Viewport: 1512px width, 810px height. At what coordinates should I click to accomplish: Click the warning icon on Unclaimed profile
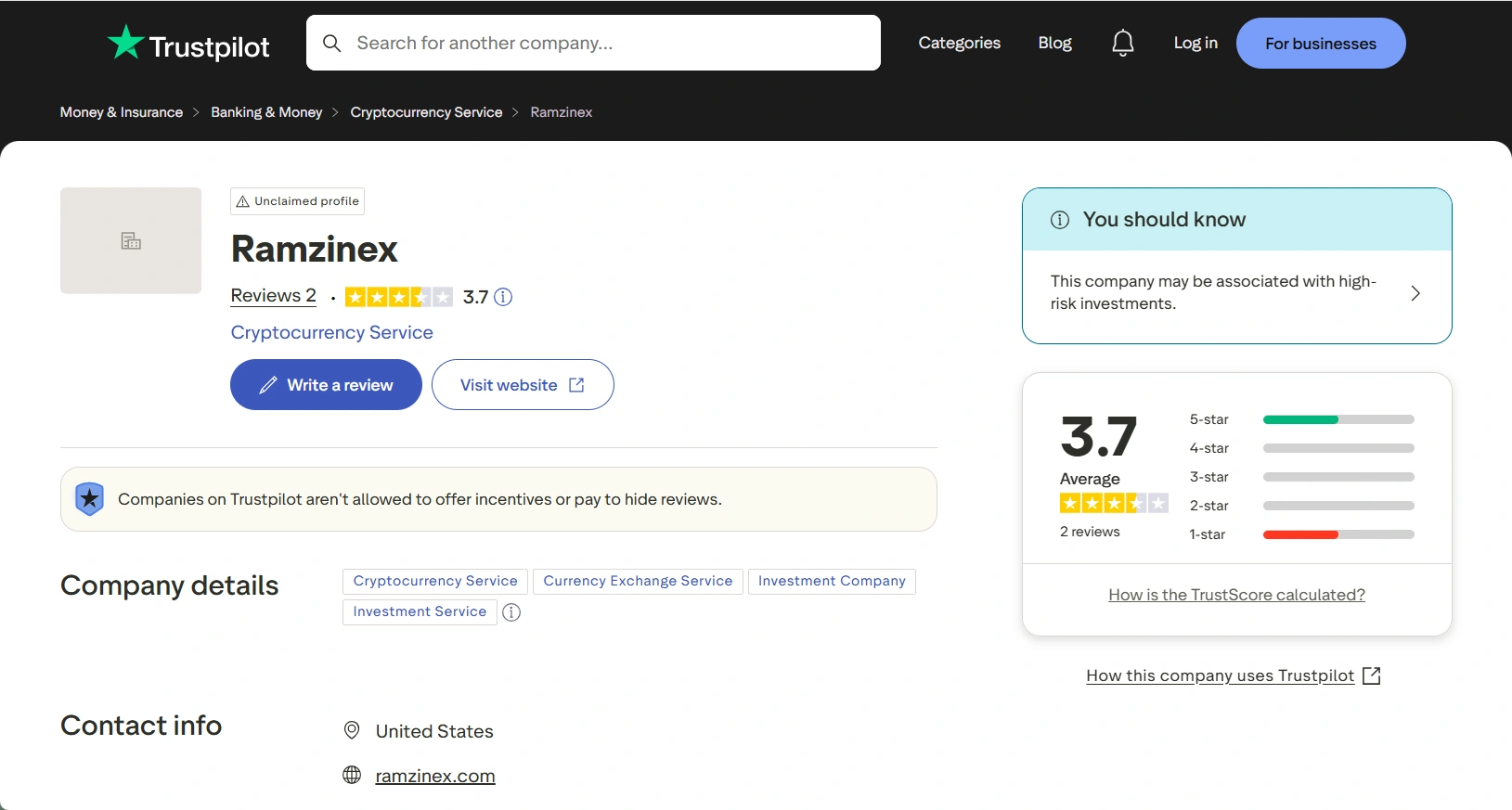tap(243, 201)
